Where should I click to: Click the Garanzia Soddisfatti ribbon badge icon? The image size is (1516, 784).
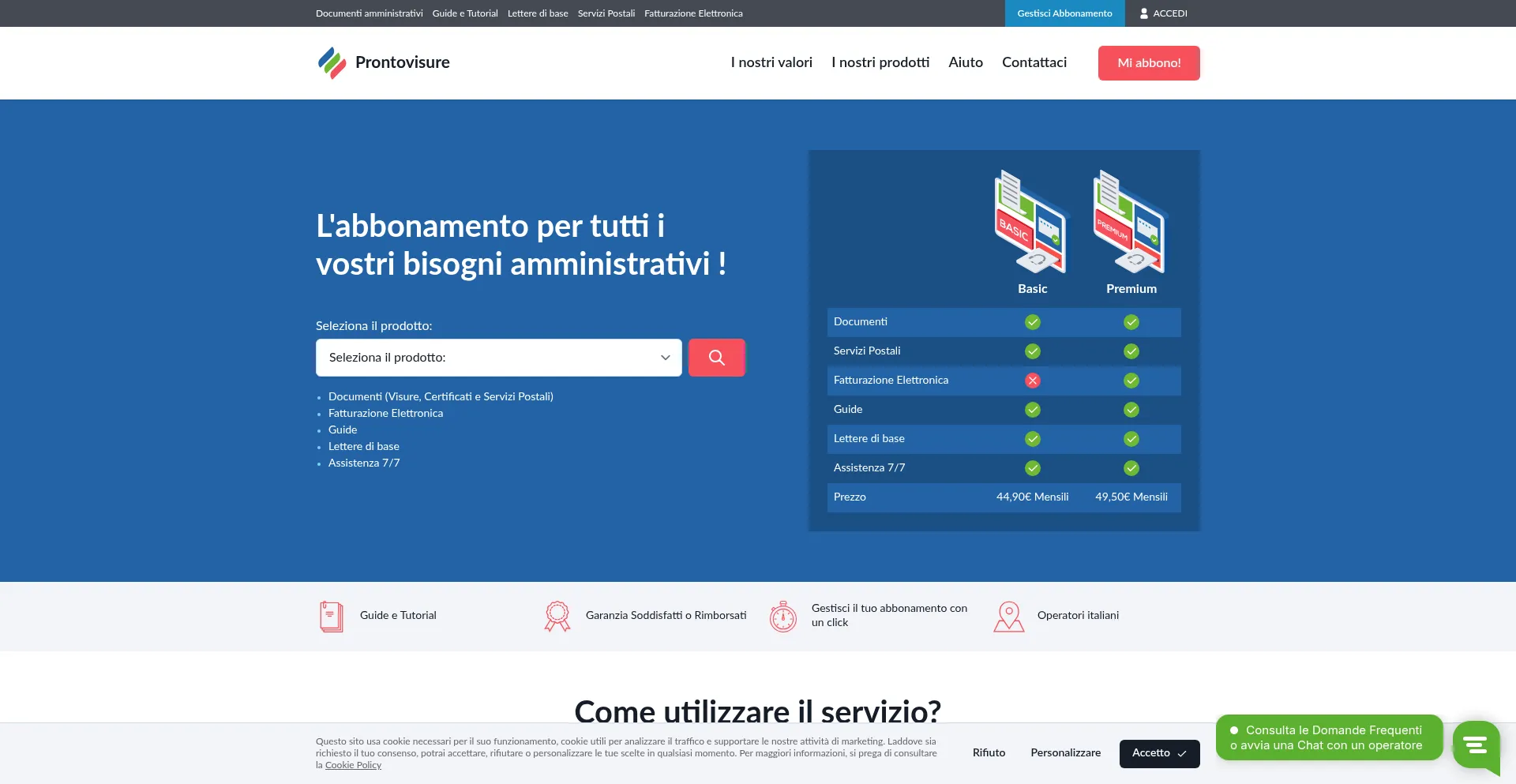point(557,616)
